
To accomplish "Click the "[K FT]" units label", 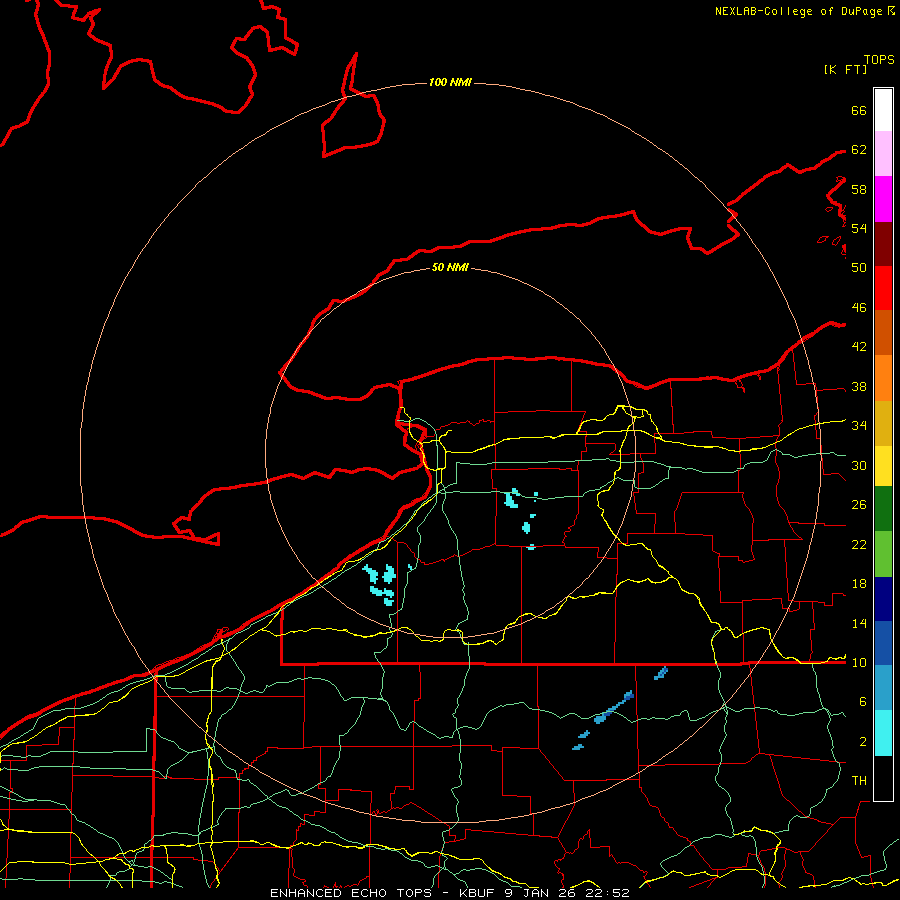I will (845, 69).
